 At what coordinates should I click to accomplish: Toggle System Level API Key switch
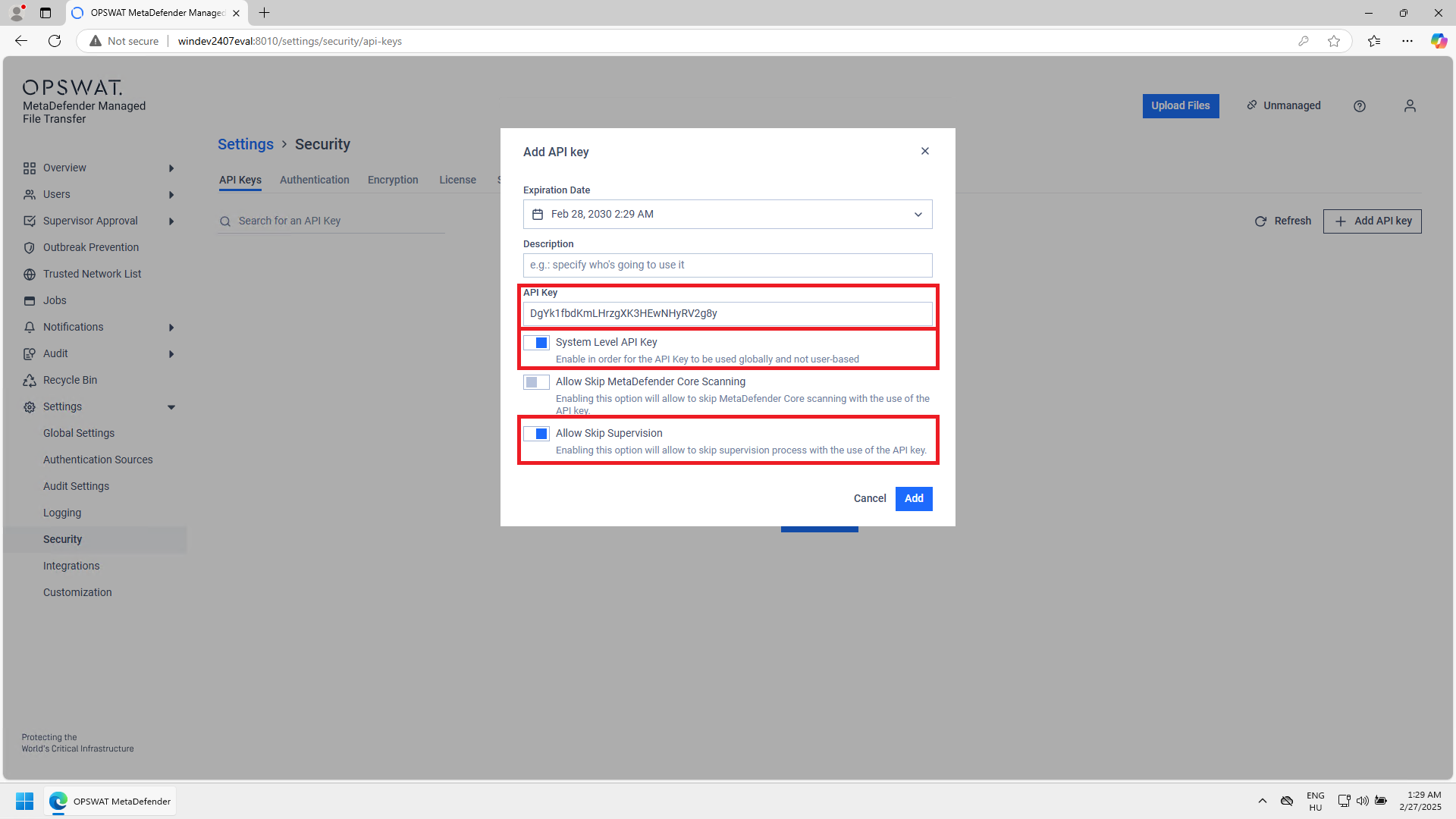tap(536, 343)
